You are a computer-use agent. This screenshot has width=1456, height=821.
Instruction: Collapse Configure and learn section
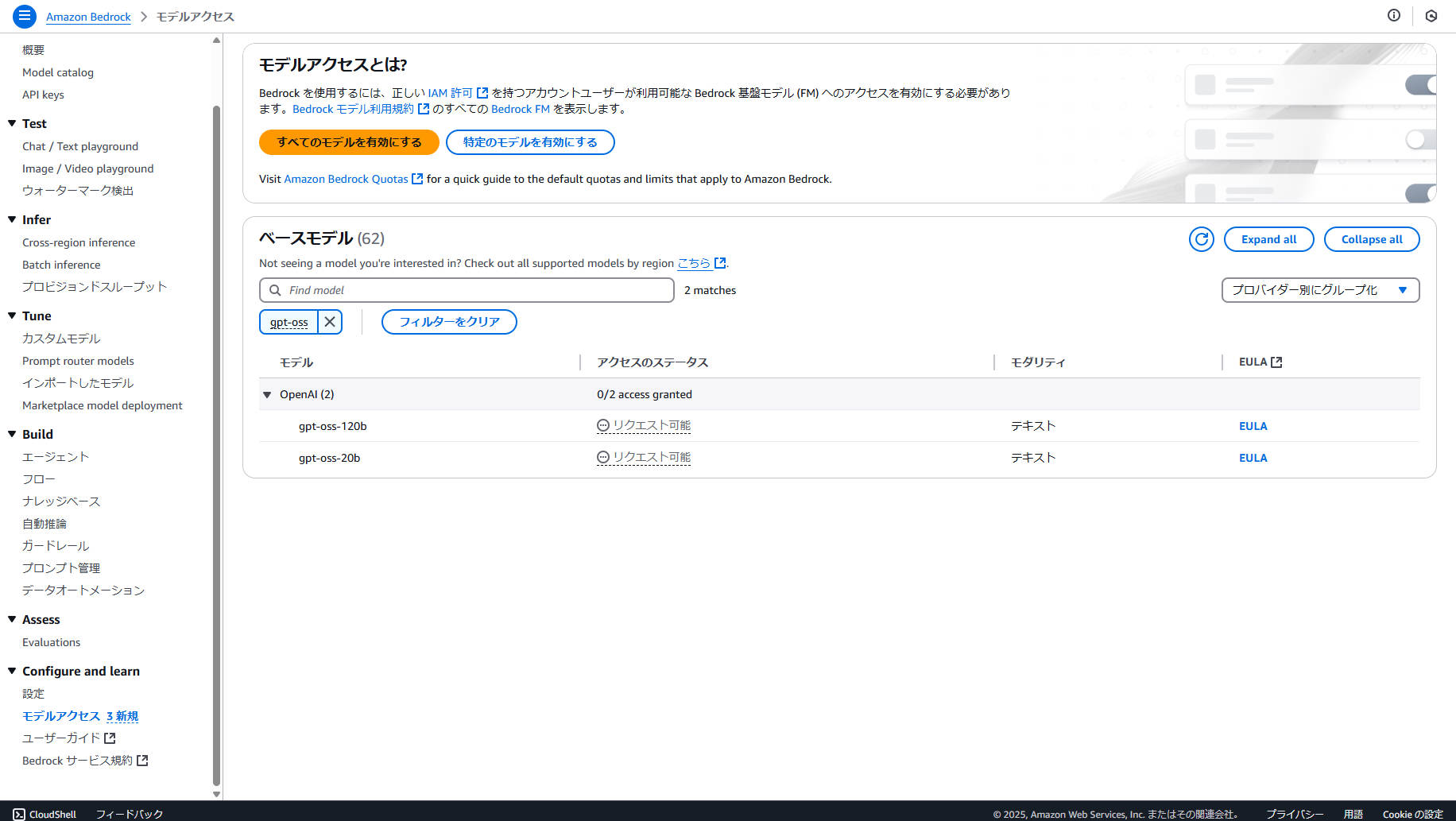[12, 671]
